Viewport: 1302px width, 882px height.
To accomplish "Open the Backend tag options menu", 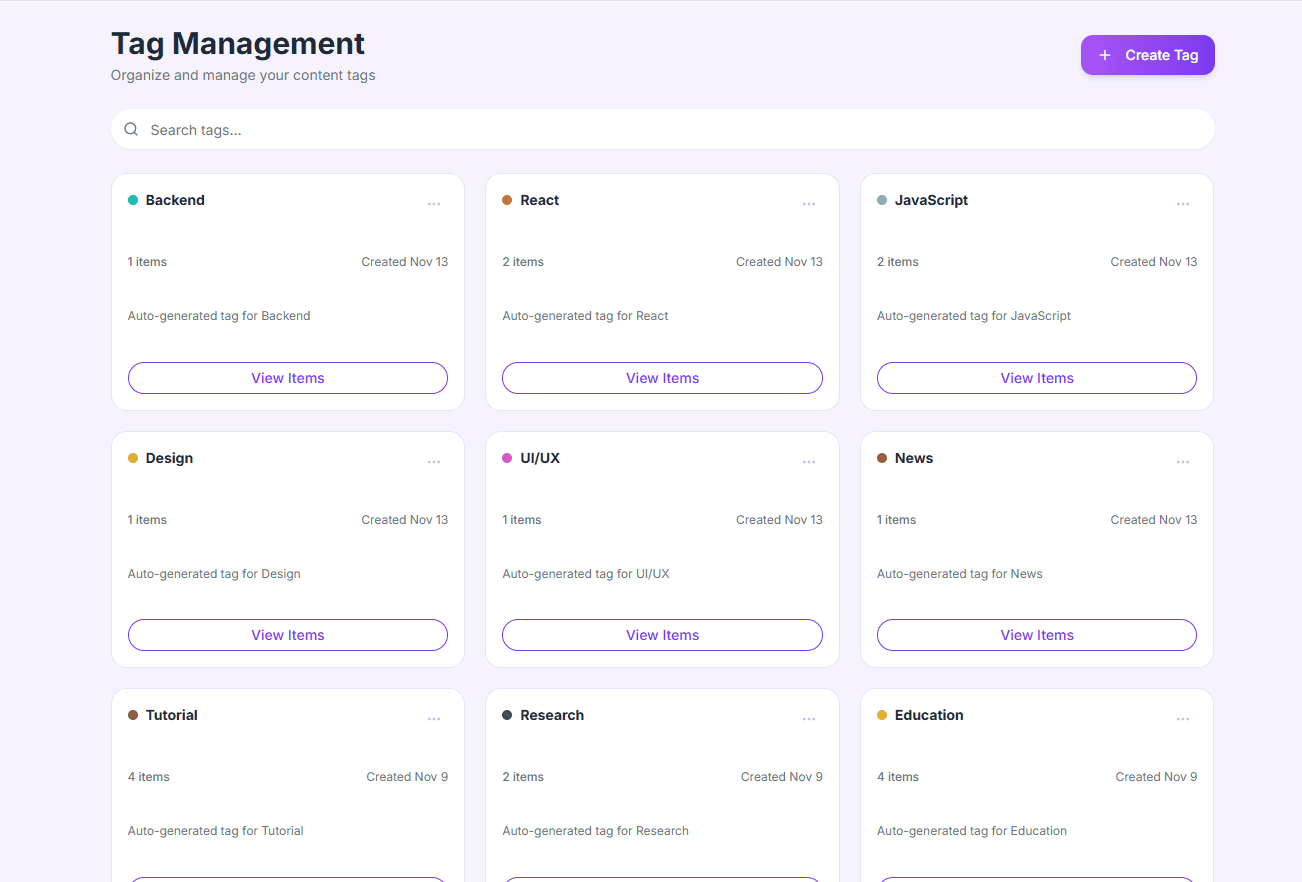I will (434, 204).
